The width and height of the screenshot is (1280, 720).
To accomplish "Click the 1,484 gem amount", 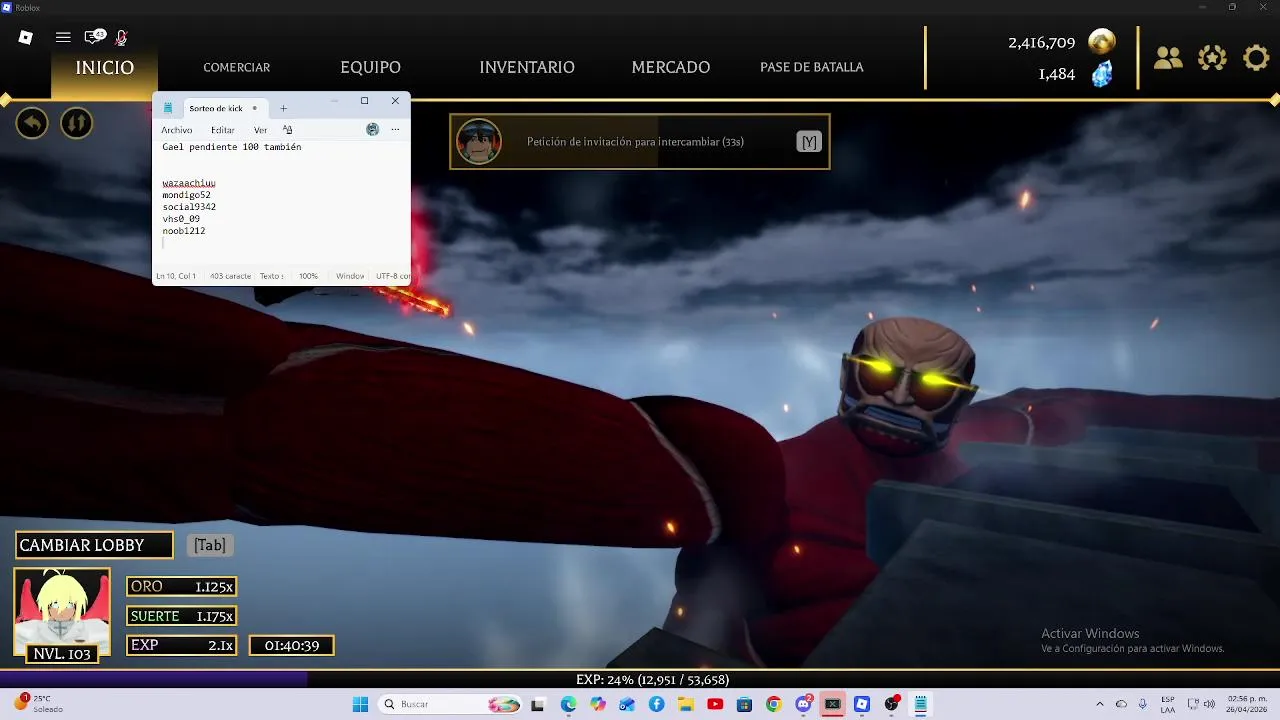I will coord(1057,74).
